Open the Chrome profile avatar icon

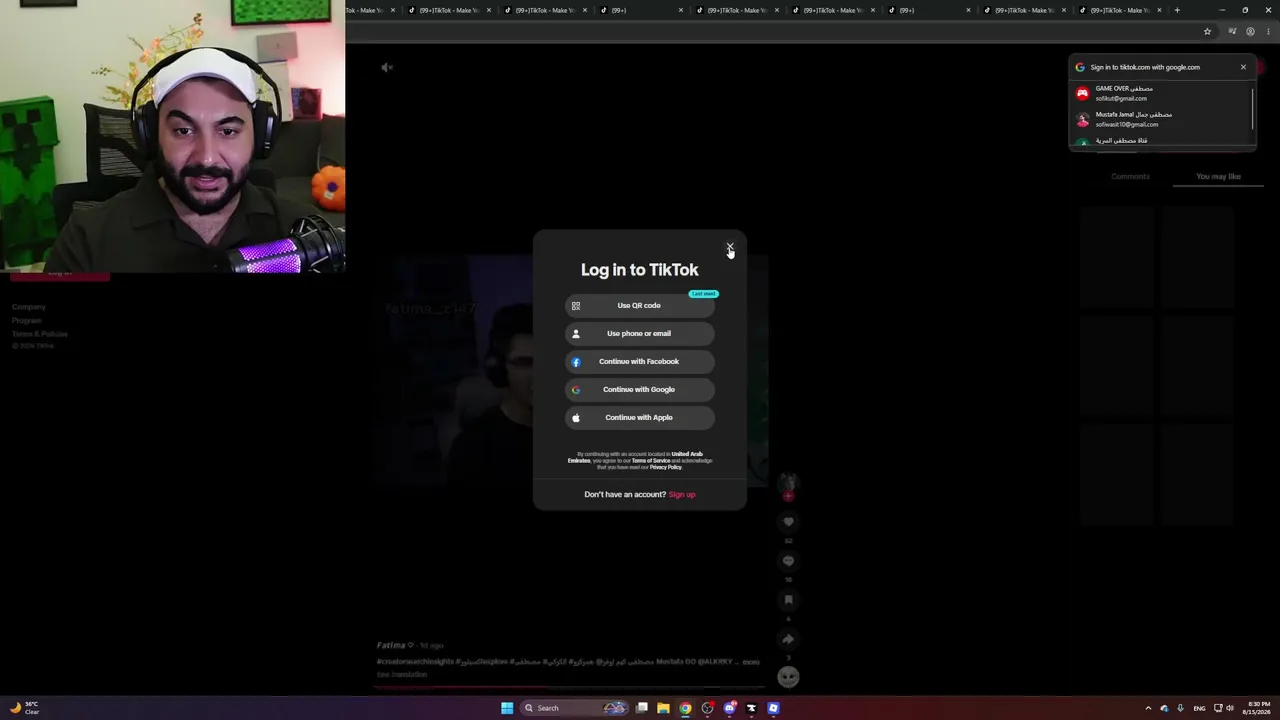(x=1250, y=31)
